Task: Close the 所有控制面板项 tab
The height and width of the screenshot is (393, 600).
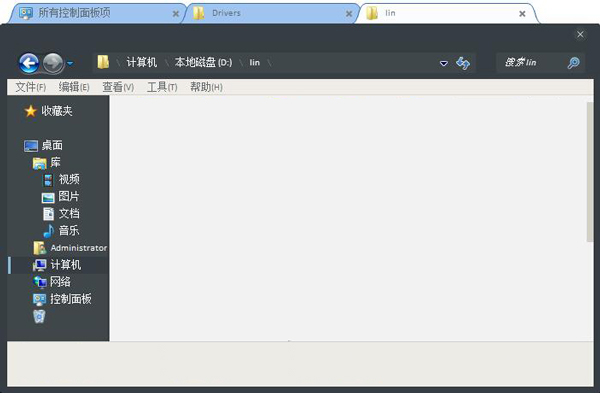Action: coord(176,14)
